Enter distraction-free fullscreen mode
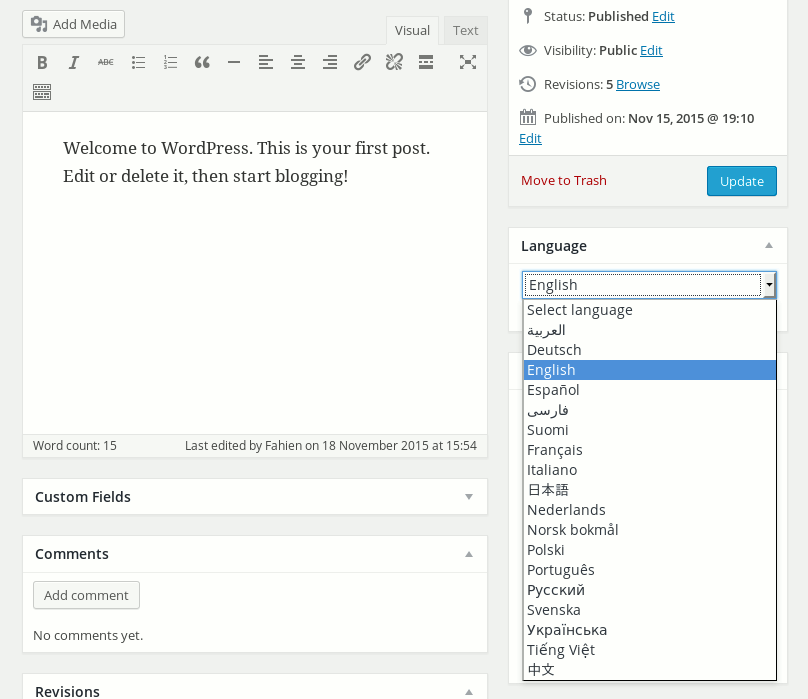Screen dimensions: 808x699 [468, 62]
